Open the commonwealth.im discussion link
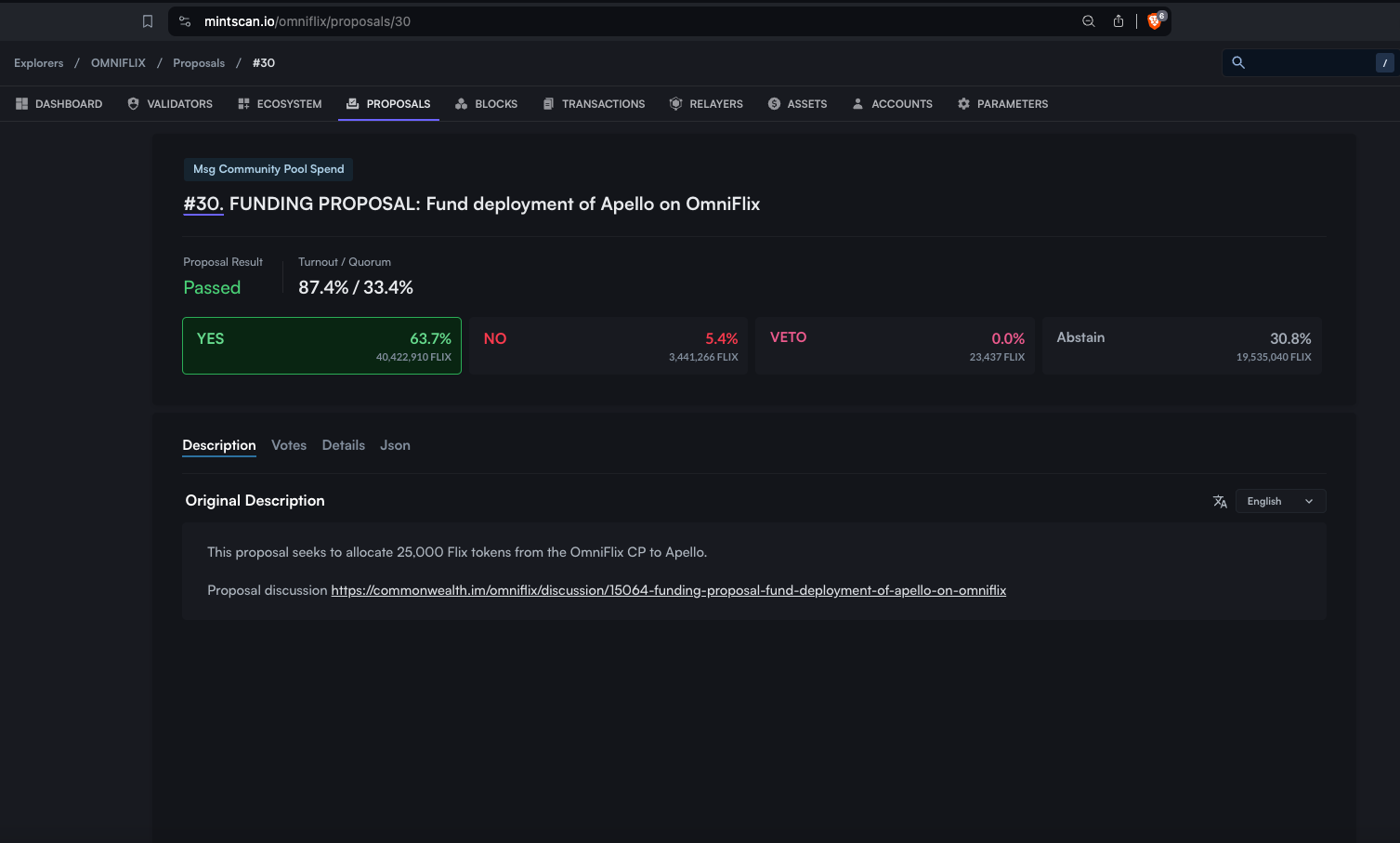Screen dimensions: 1400x843 point(669,590)
